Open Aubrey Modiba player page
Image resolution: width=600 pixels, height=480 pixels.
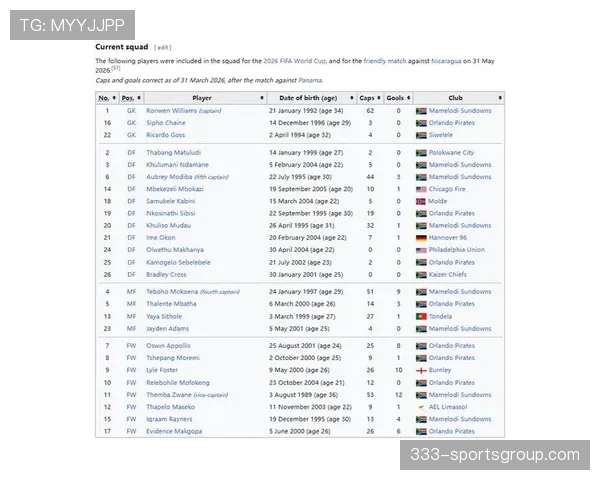click(169, 177)
